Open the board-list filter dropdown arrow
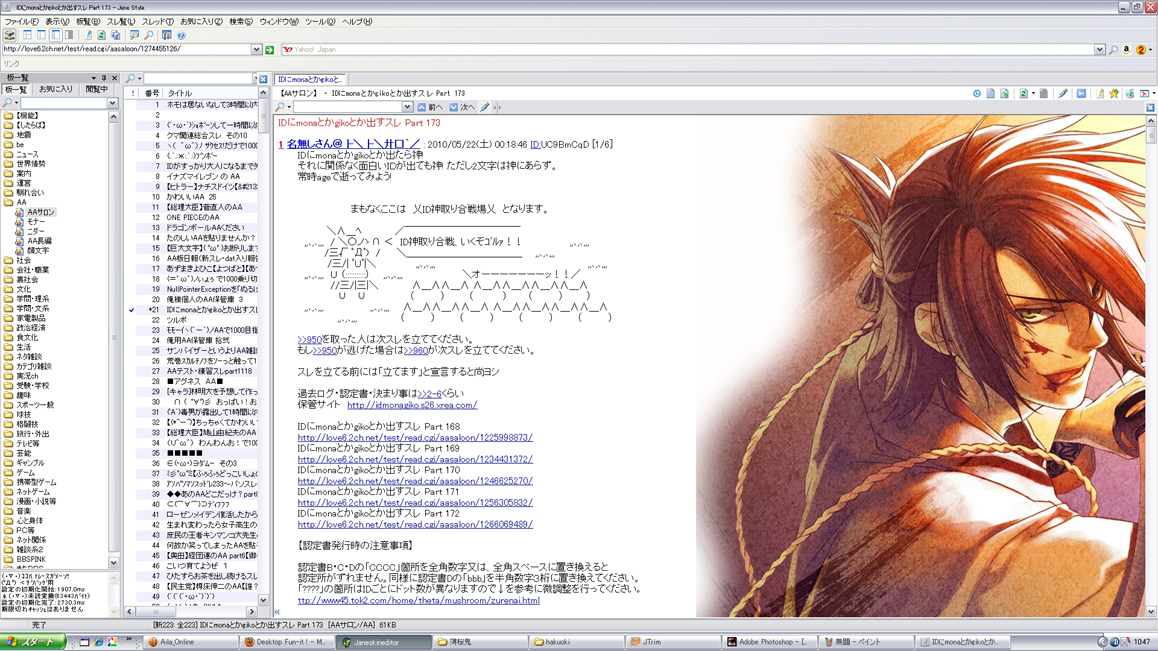The image size is (1158, 651). 112,103
